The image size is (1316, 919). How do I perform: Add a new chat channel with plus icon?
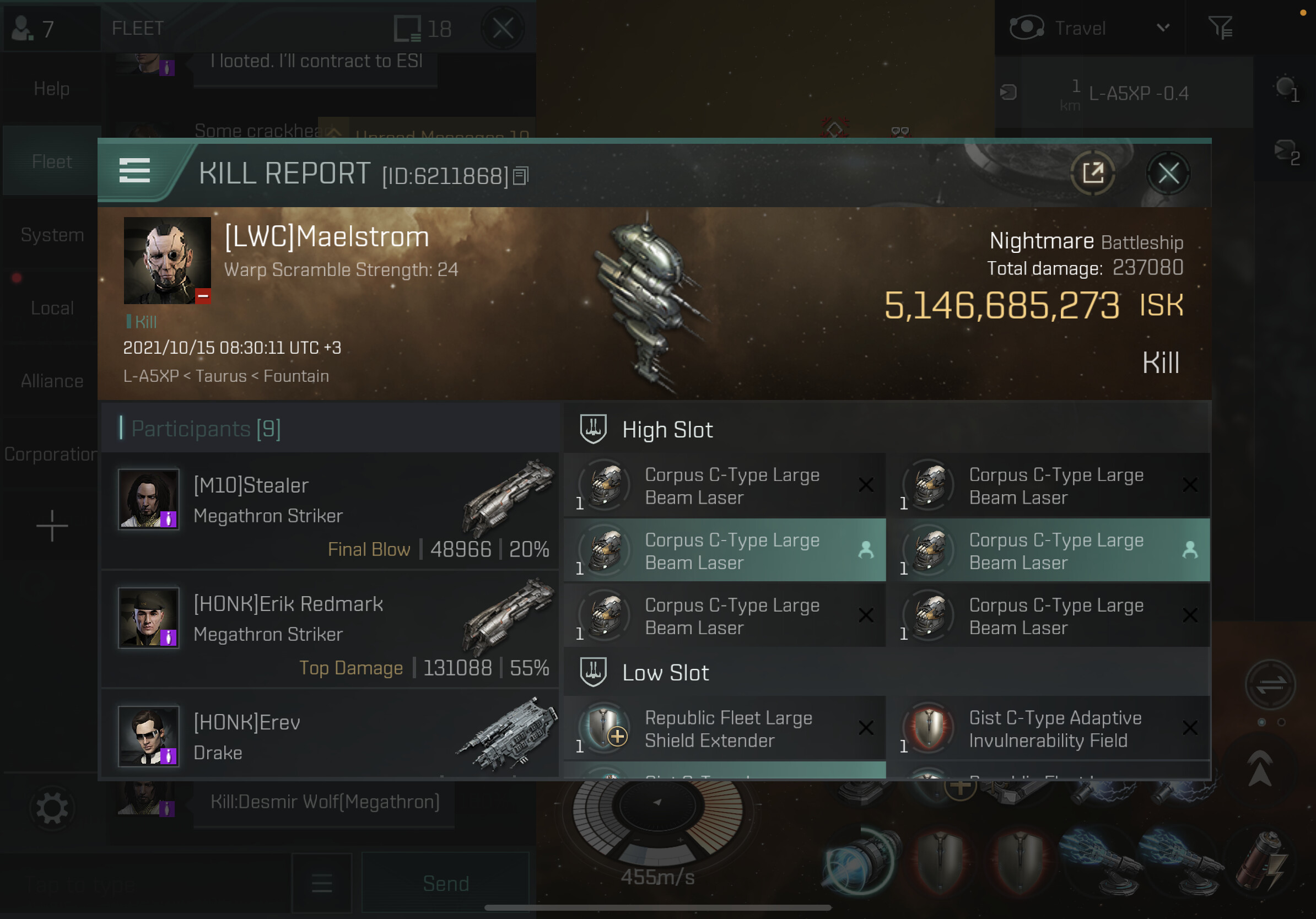click(52, 526)
